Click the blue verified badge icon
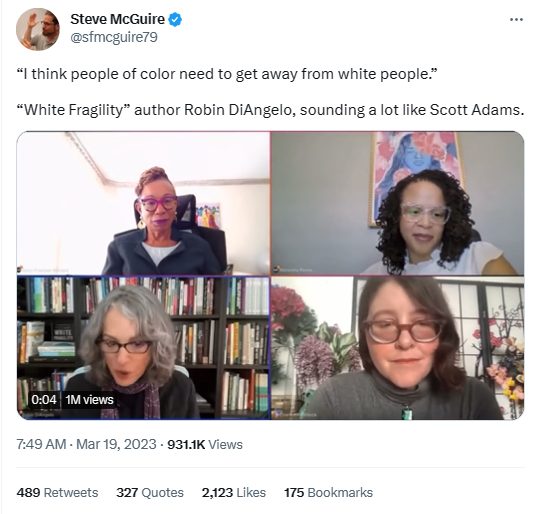 (x=175, y=20)
